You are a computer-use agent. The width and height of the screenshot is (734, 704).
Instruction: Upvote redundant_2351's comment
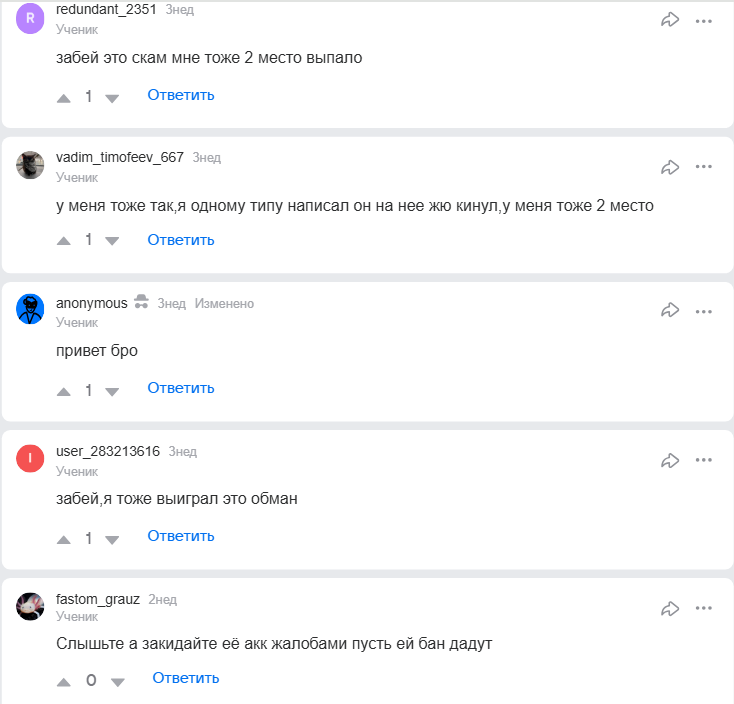(65, 98)
